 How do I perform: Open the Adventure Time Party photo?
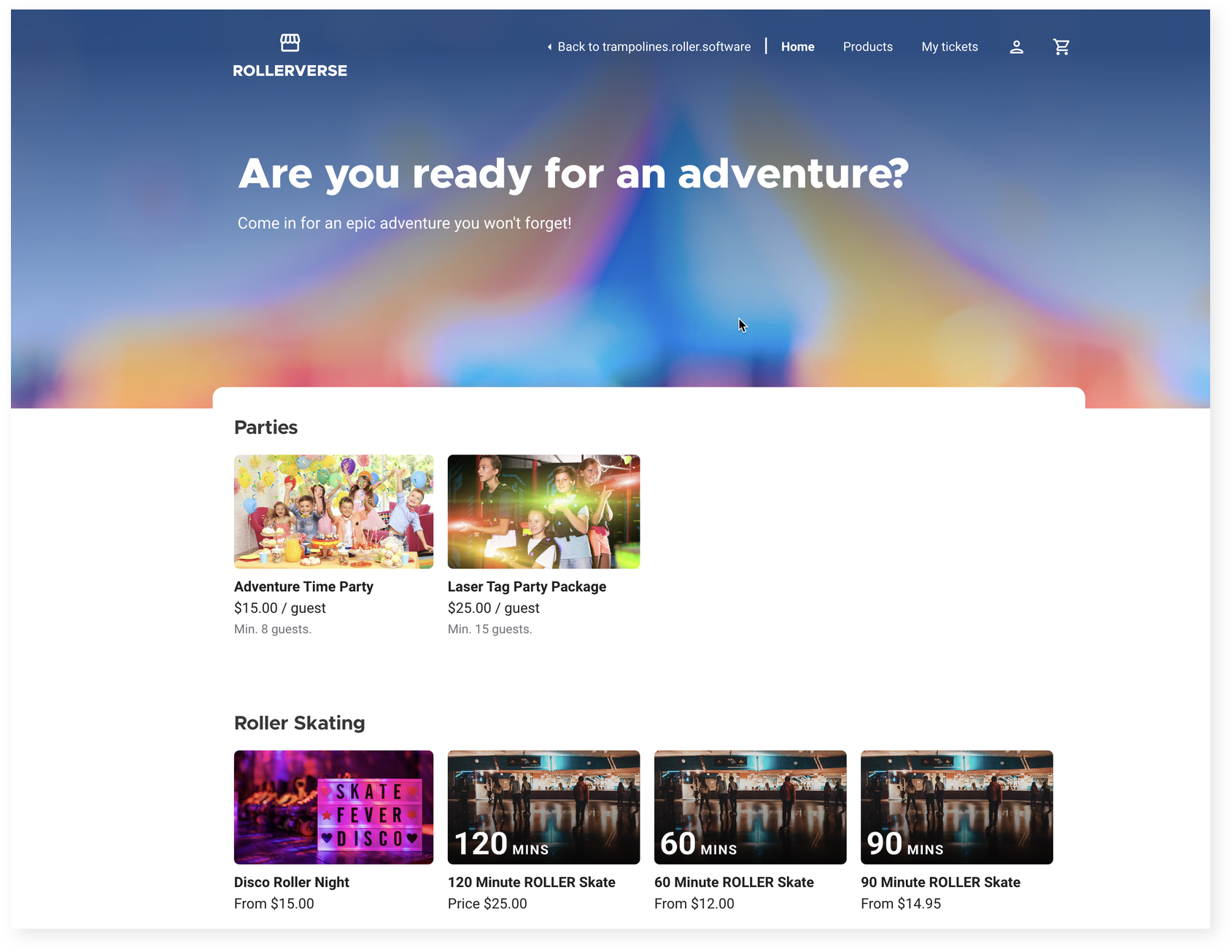333,511
